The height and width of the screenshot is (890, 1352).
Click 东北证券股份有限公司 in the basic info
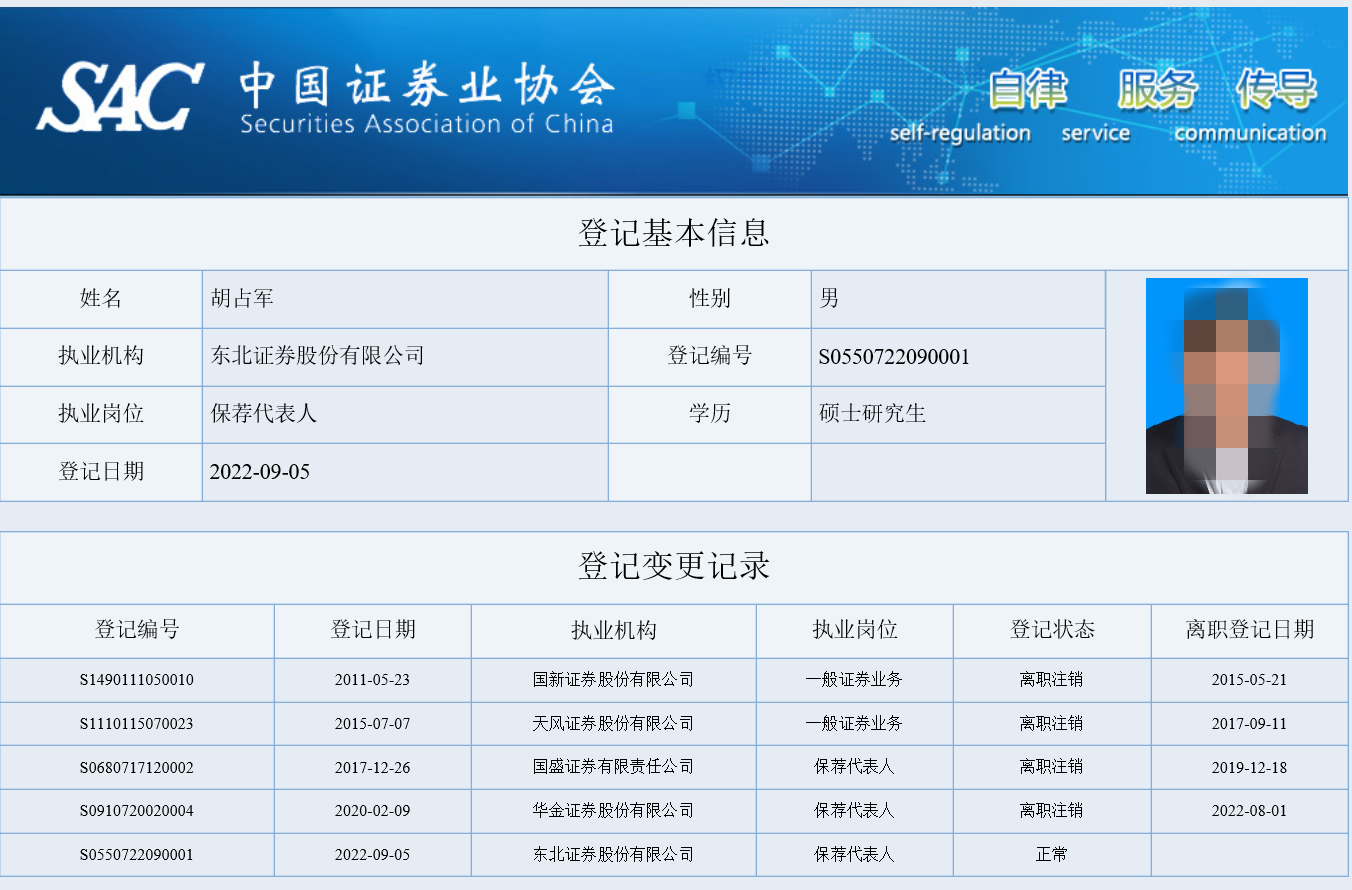click(317, 355)
